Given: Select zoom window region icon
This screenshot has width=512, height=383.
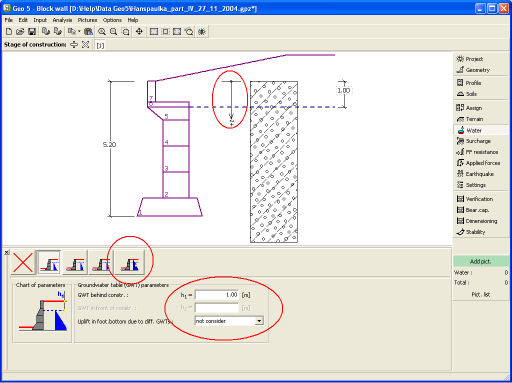Looking at the screenshot, I should [125, 32].
